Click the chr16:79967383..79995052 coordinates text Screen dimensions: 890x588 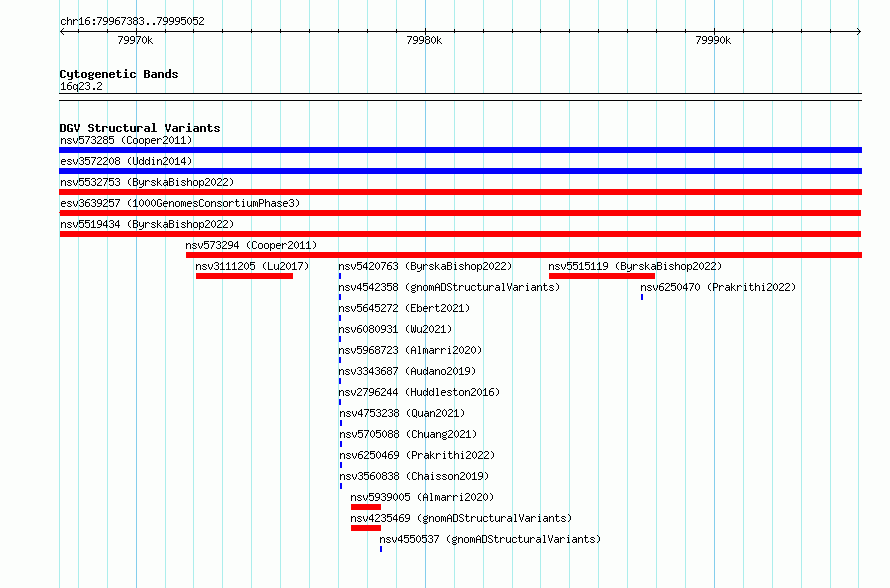click(x=132, y=22)
